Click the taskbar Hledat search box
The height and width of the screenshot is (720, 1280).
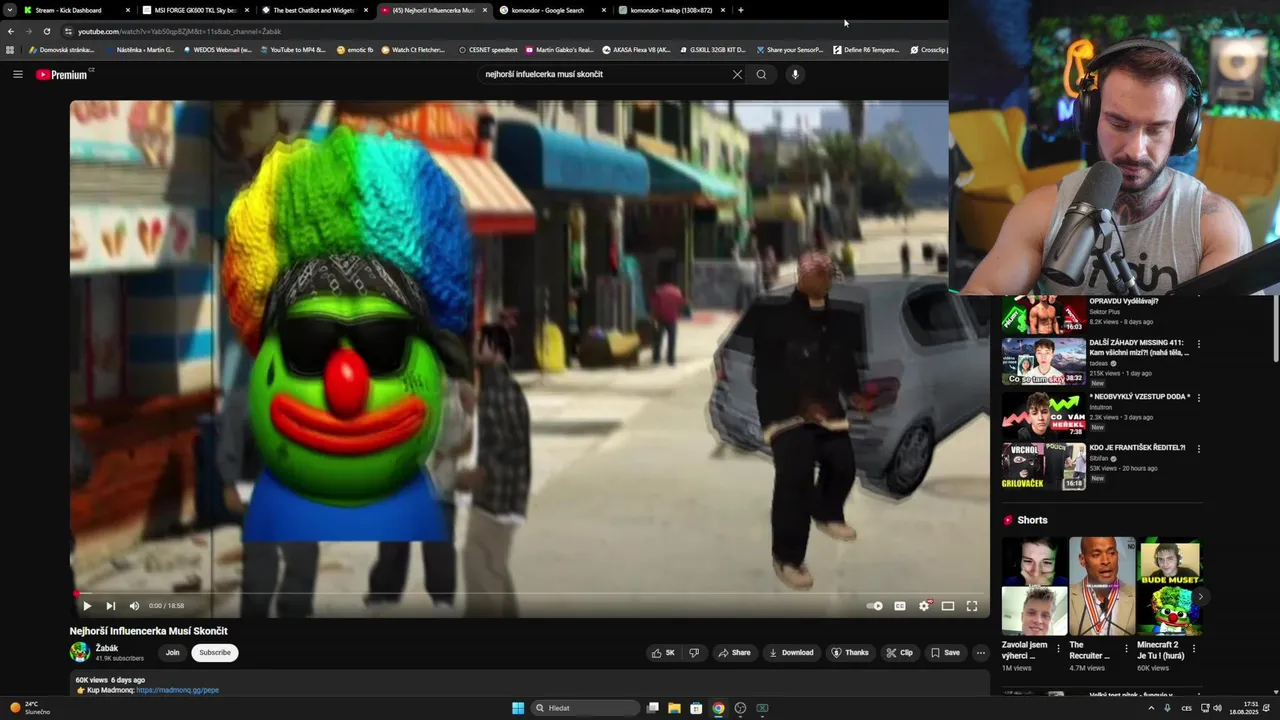pos(586,708)
